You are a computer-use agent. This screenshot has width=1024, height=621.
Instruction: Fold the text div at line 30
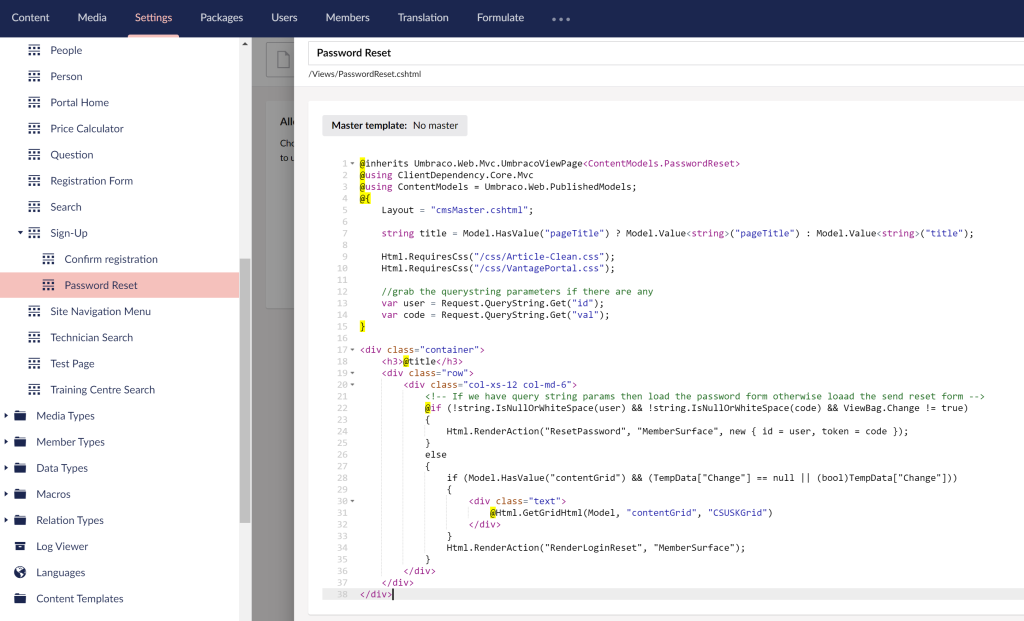[x=353, y=502]
